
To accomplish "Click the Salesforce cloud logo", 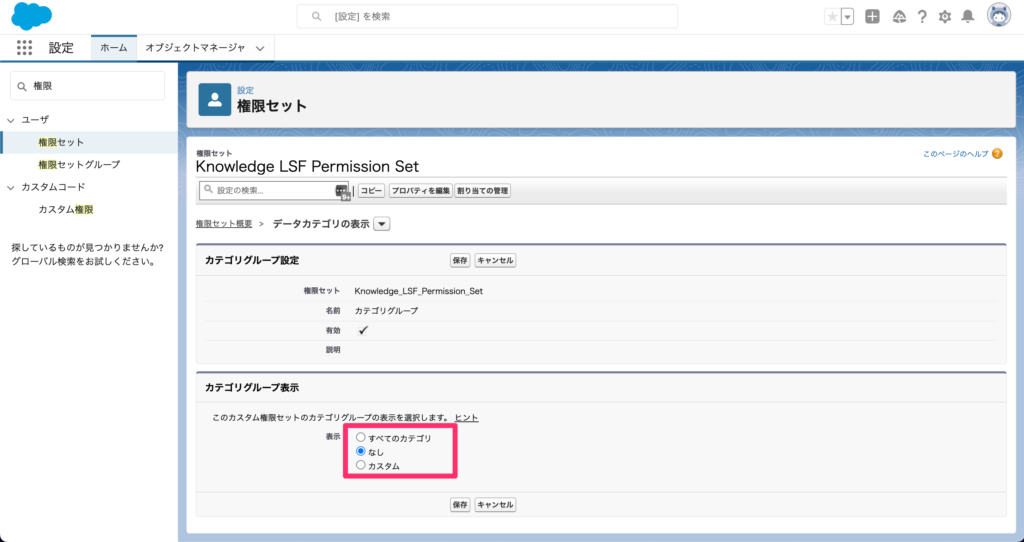I will [x=32, y=16].
